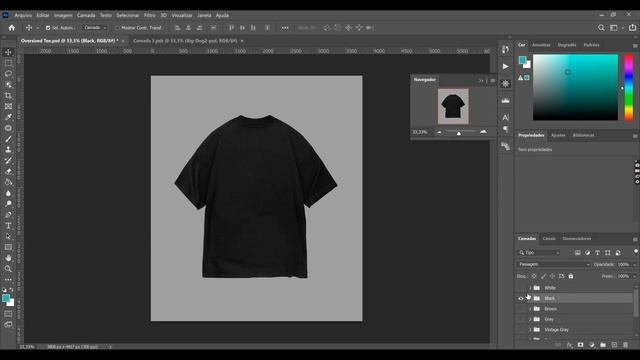Open the three-dots more options in options bar
The width and height of the screenshot is (640, 360).
[285, 28]
